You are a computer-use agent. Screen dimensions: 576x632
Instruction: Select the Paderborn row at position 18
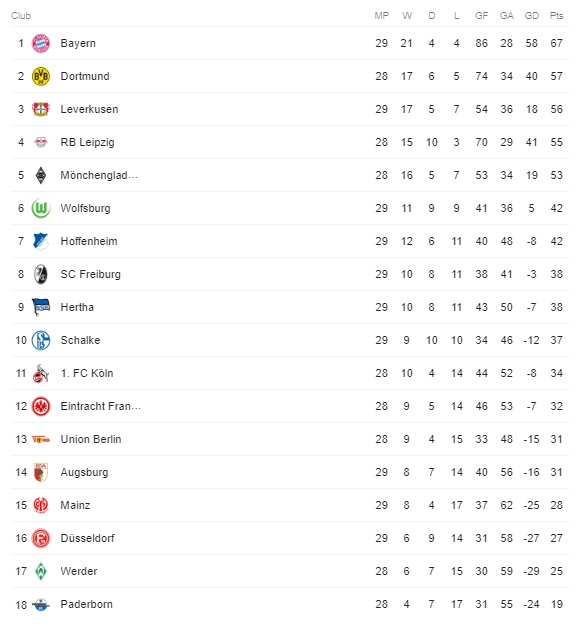coord(290,604)
